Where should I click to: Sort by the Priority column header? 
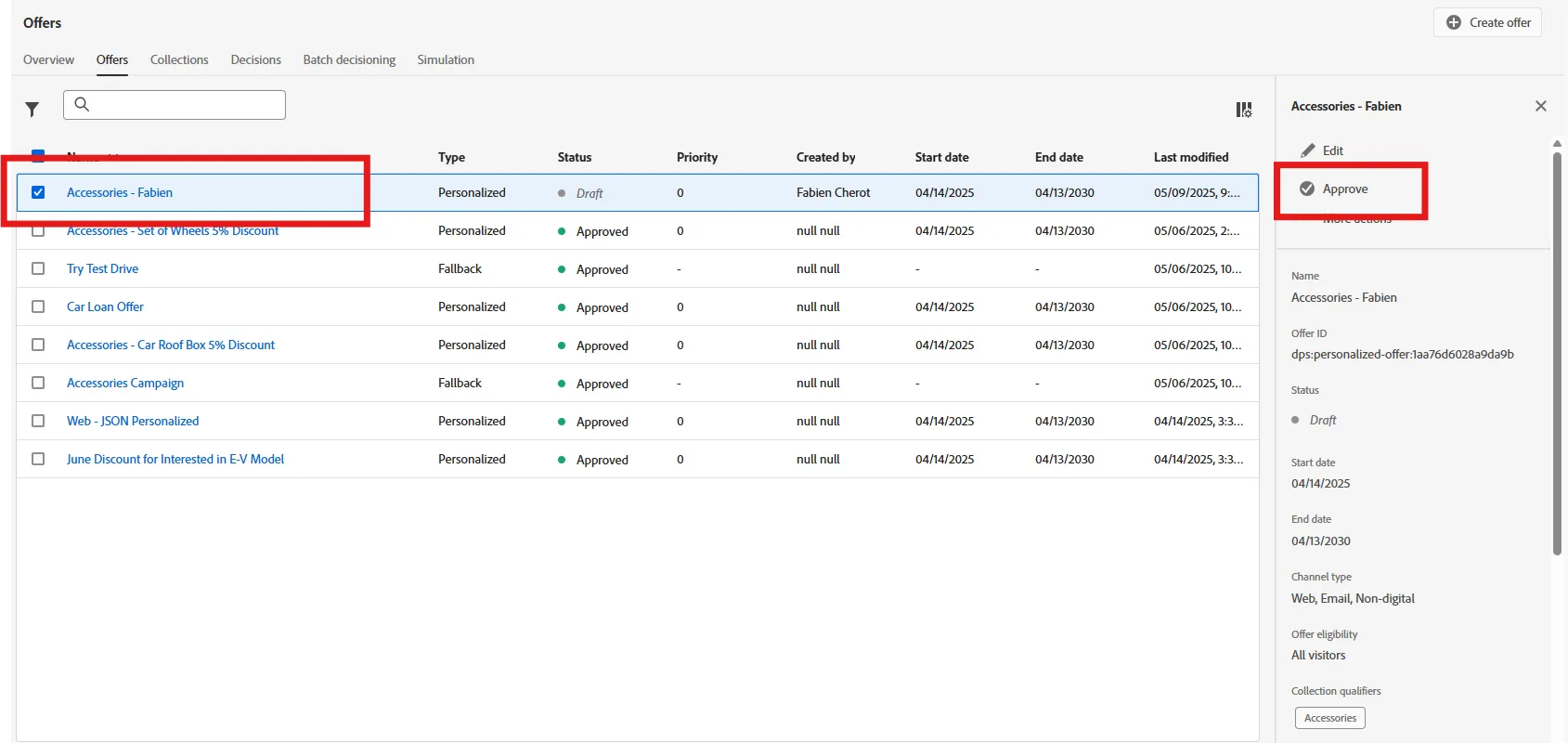(x=697, y=157)
